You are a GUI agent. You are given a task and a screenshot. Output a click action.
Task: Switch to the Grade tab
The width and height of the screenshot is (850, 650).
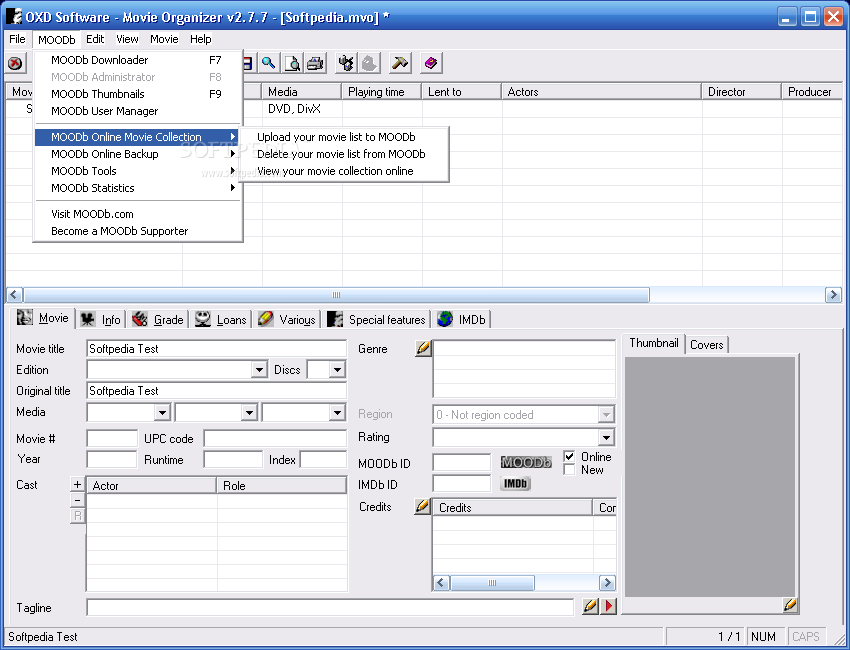[x=158, y=320]
